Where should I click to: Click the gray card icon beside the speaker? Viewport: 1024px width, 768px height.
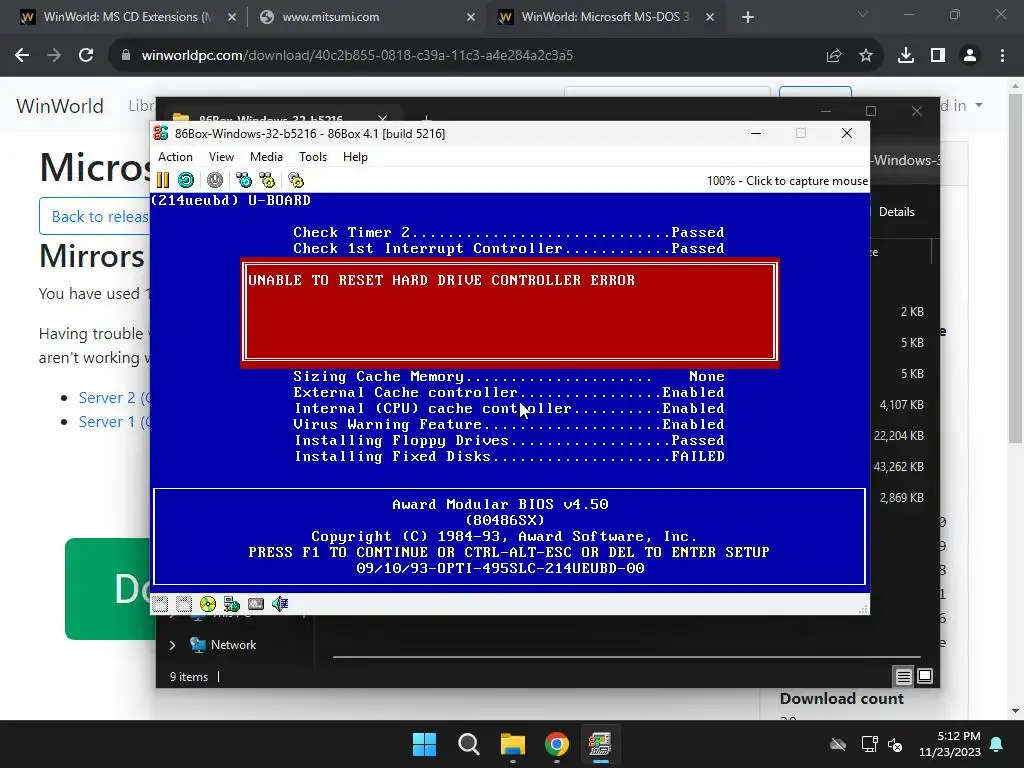click(x=256, y=604)
